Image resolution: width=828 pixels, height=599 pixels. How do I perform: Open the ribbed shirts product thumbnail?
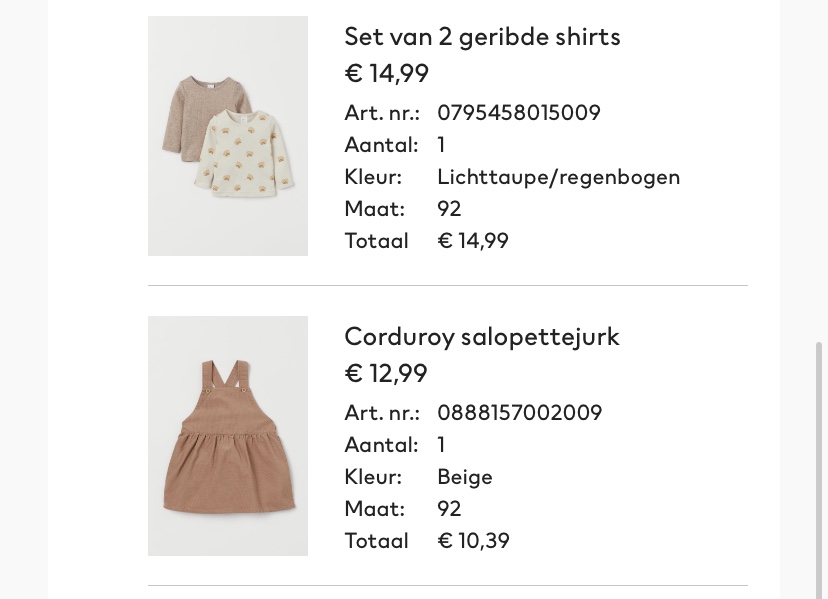tap(228, 136)
